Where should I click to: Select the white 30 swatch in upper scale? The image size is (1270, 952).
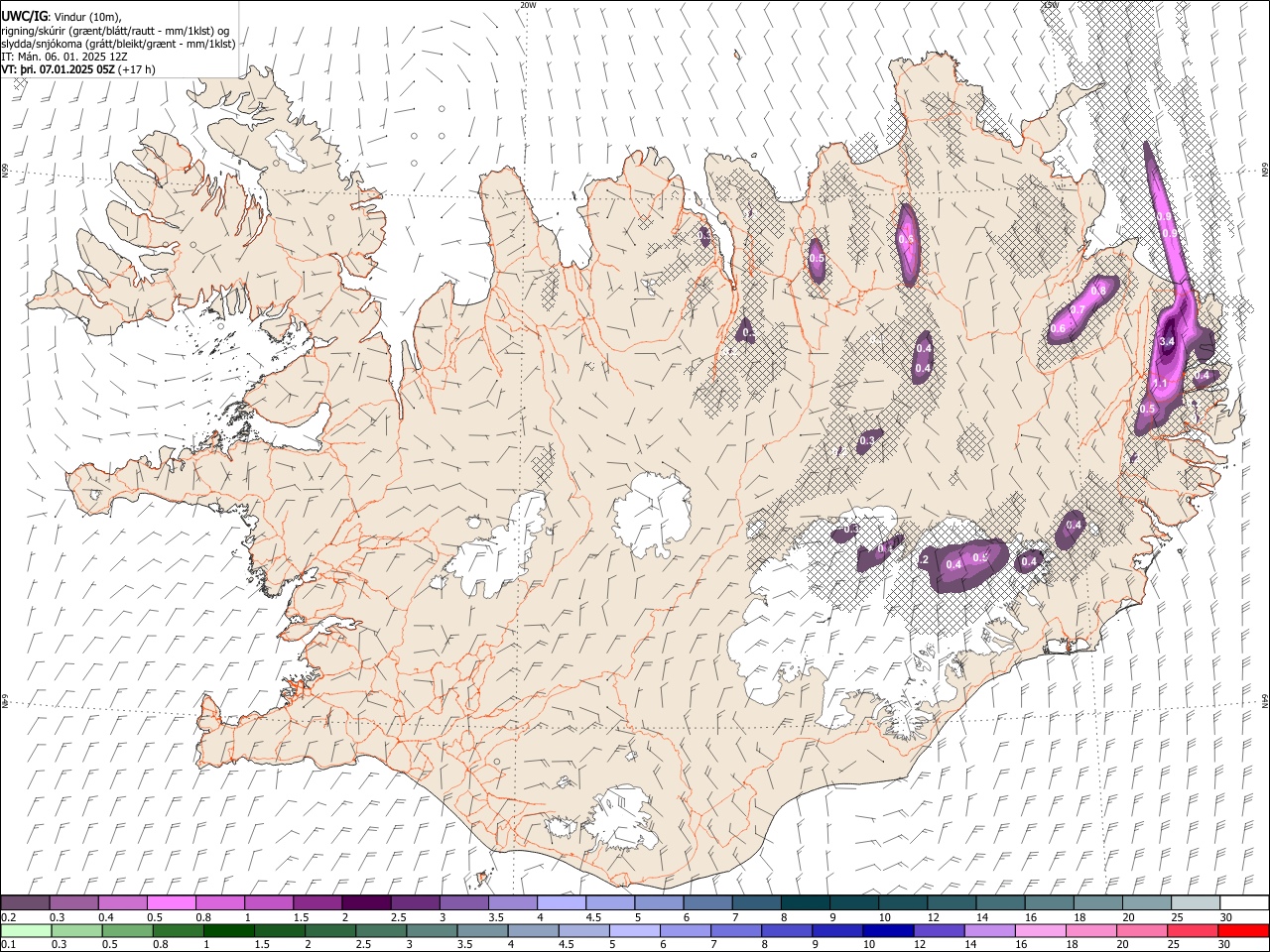click(1243, 902)
